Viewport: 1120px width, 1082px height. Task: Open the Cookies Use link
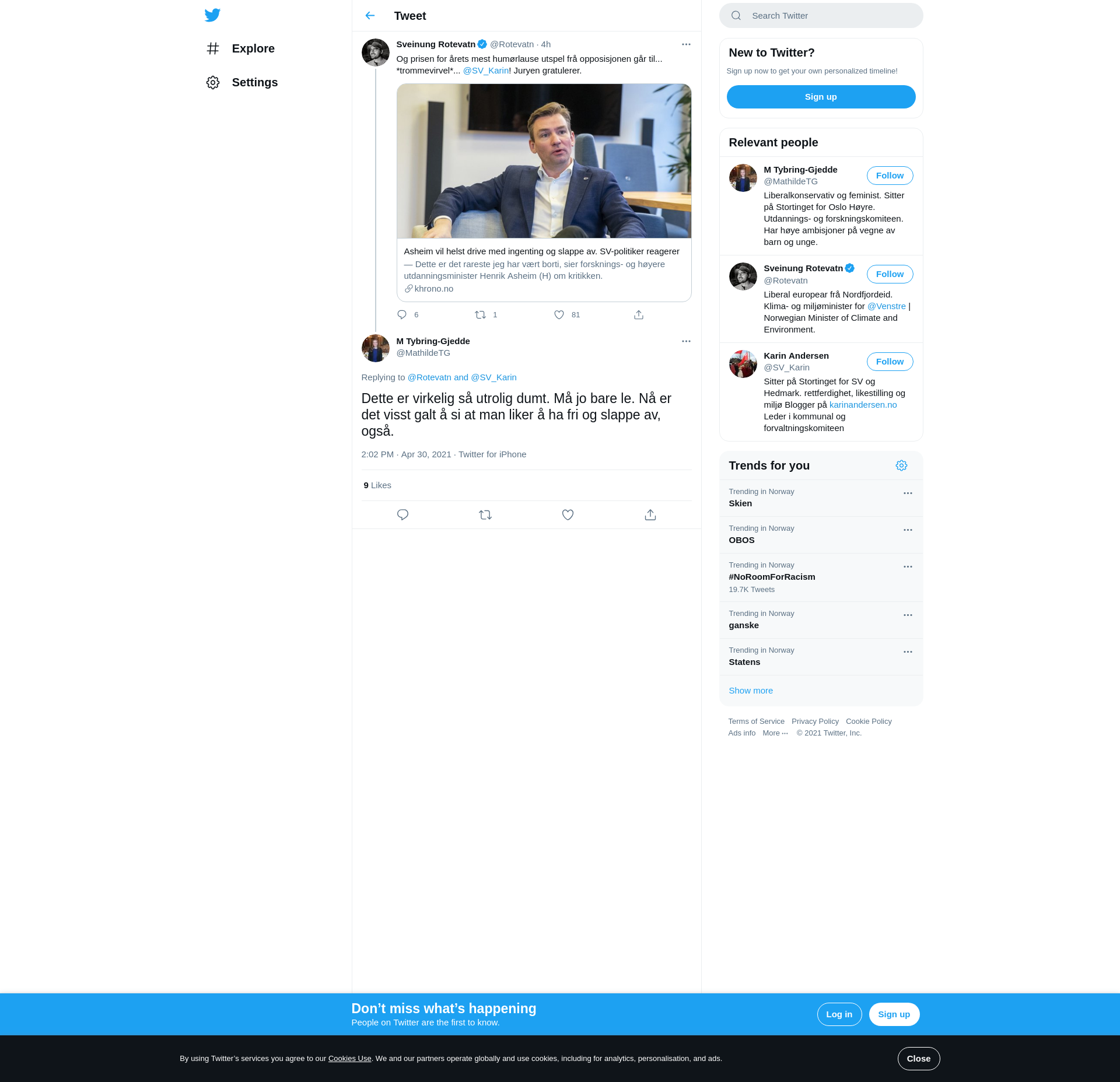click(349, 1059)
